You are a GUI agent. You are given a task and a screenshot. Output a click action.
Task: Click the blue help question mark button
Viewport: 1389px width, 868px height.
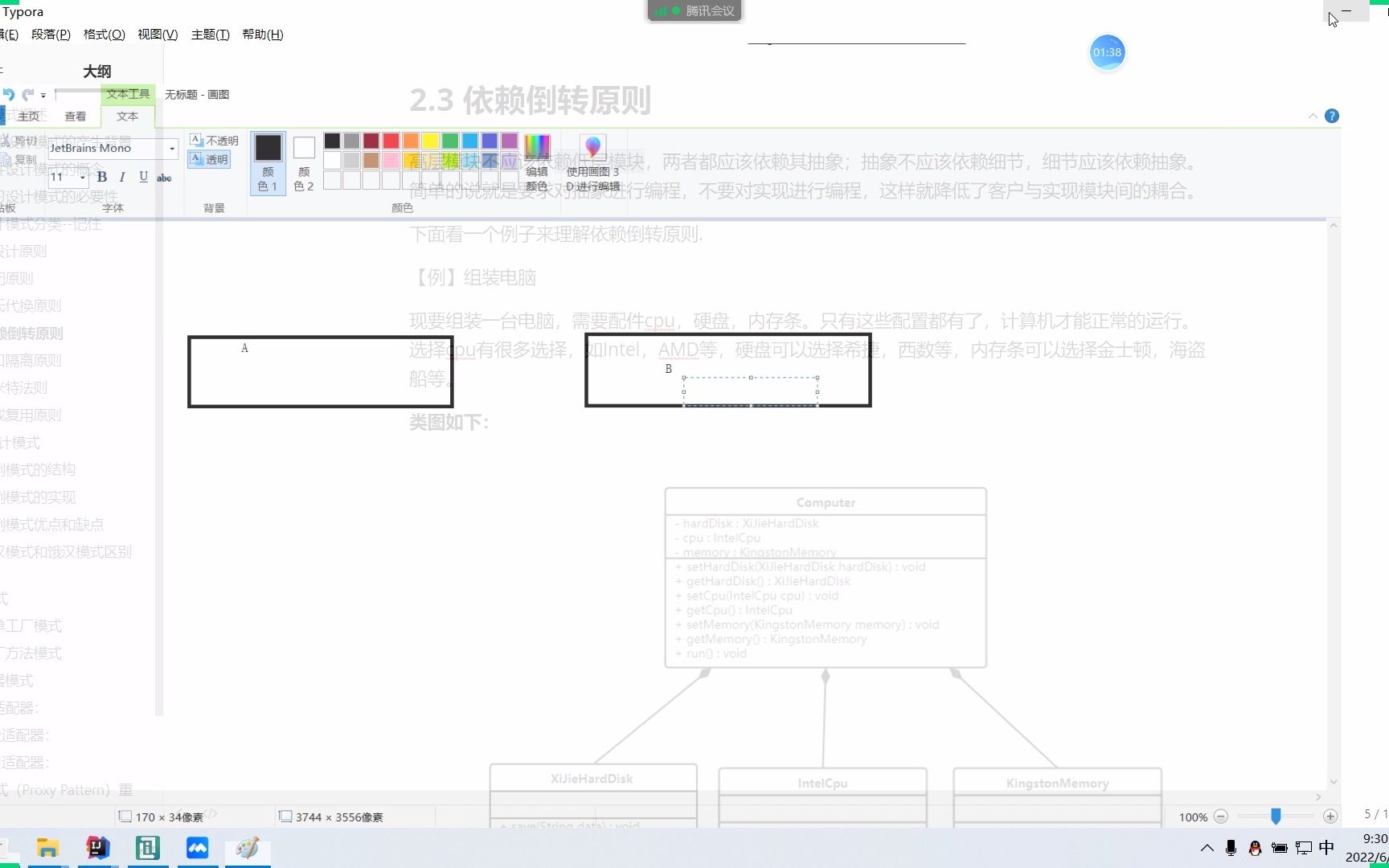click(x=1332, y=115)
